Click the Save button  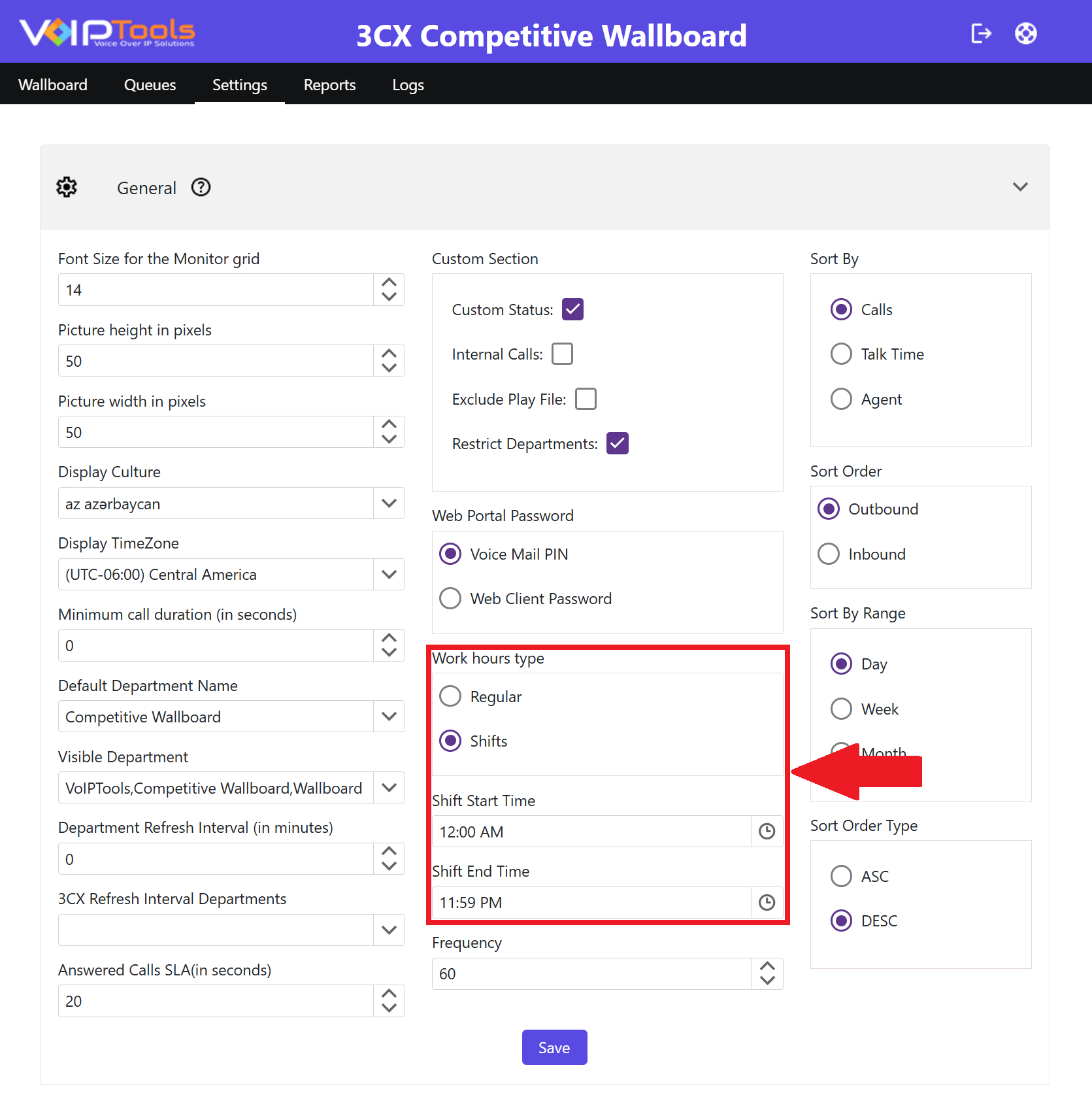[554, 1047]
